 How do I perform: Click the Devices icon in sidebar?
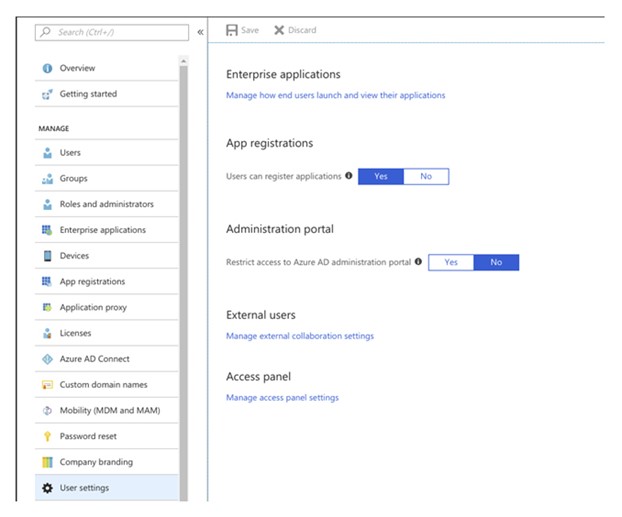47,256
